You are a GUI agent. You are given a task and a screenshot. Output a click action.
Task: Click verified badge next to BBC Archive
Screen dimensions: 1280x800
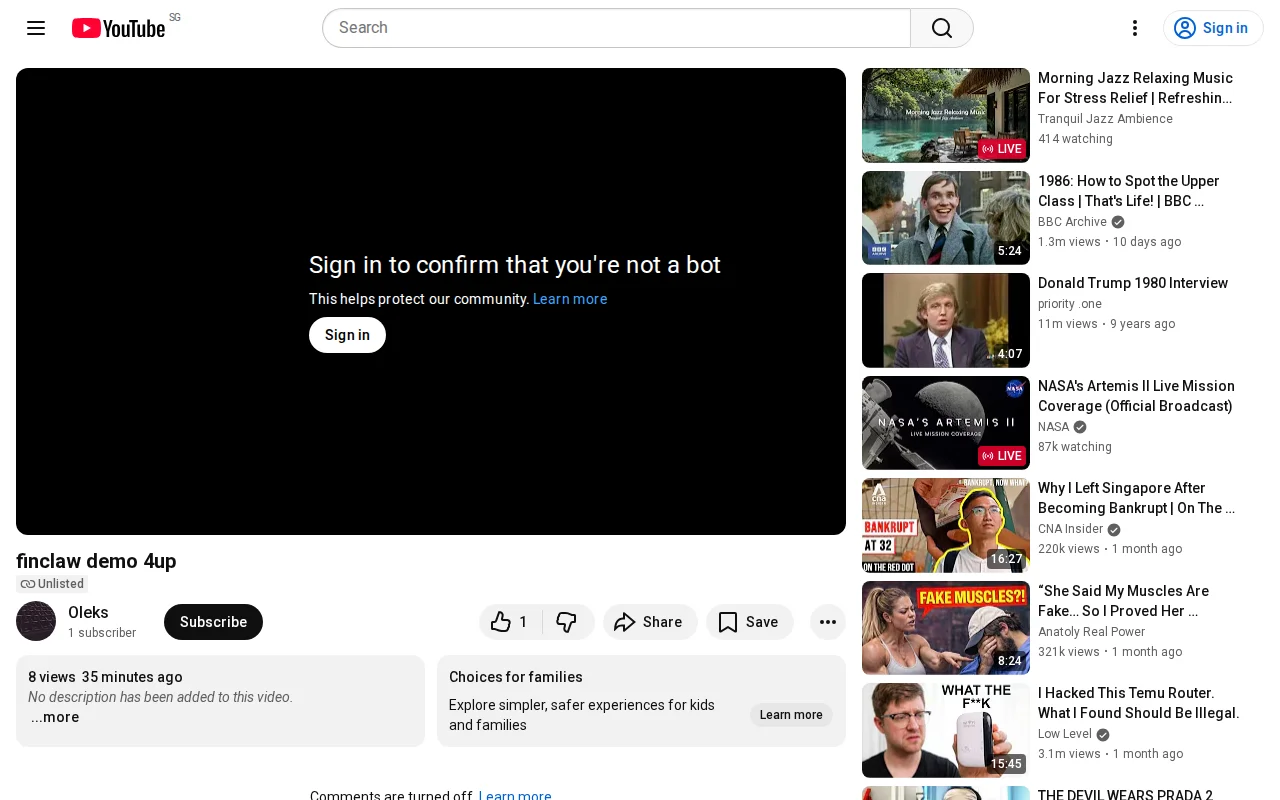(1118, 222)
